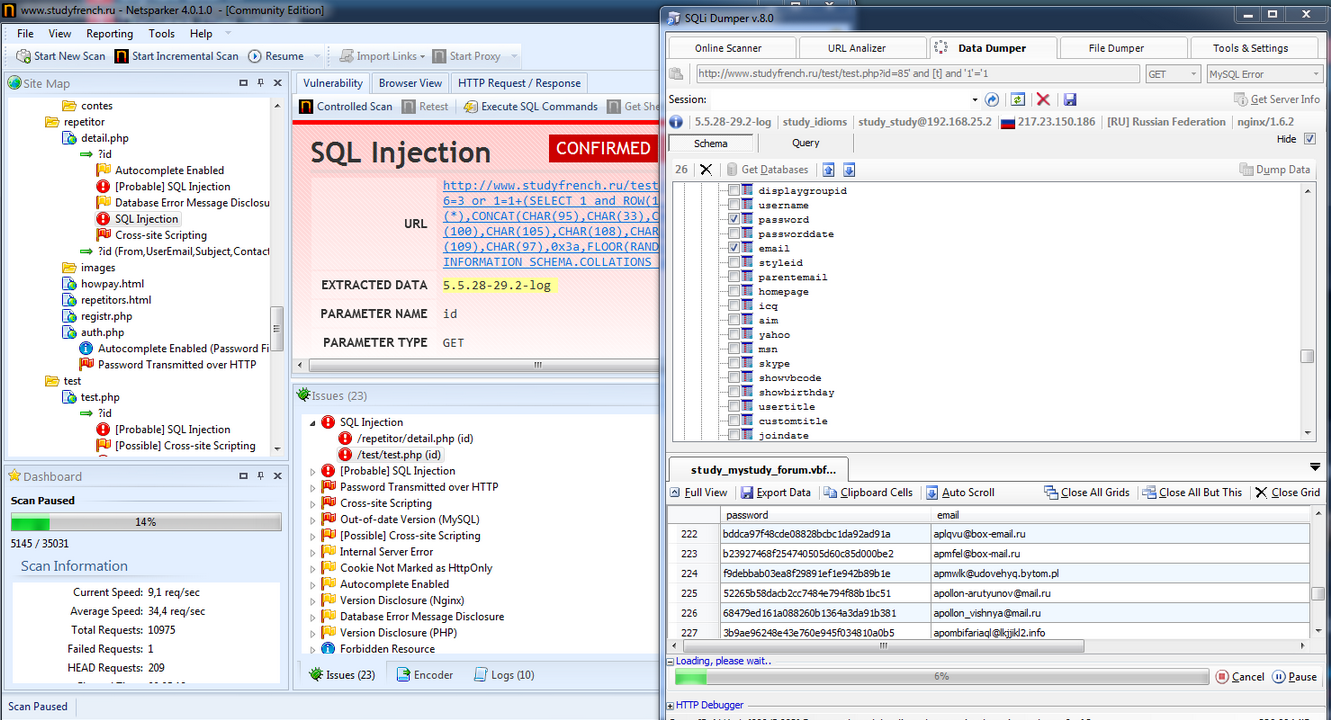Check the passworddate column checkbox
Viewport: 1331px width, 720px height.
point(734,234)
